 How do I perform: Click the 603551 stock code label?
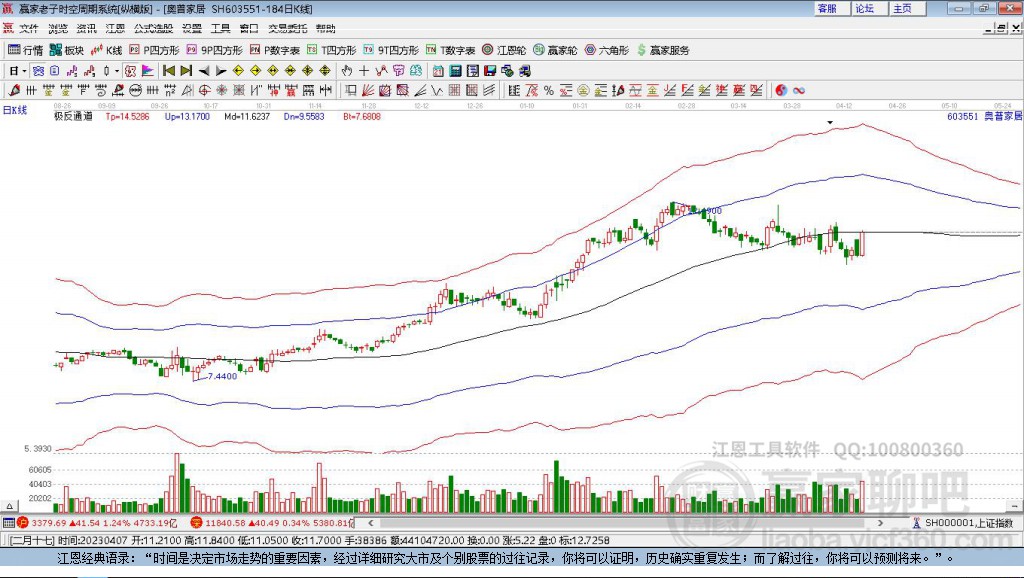[x=963, y=116]
